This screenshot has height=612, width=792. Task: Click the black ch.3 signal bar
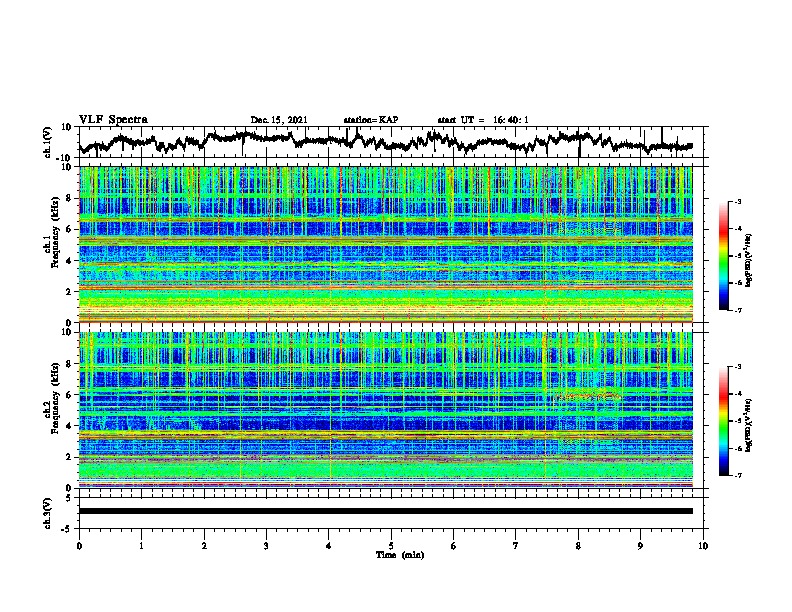pyautogui.click(x=385, y=511)
